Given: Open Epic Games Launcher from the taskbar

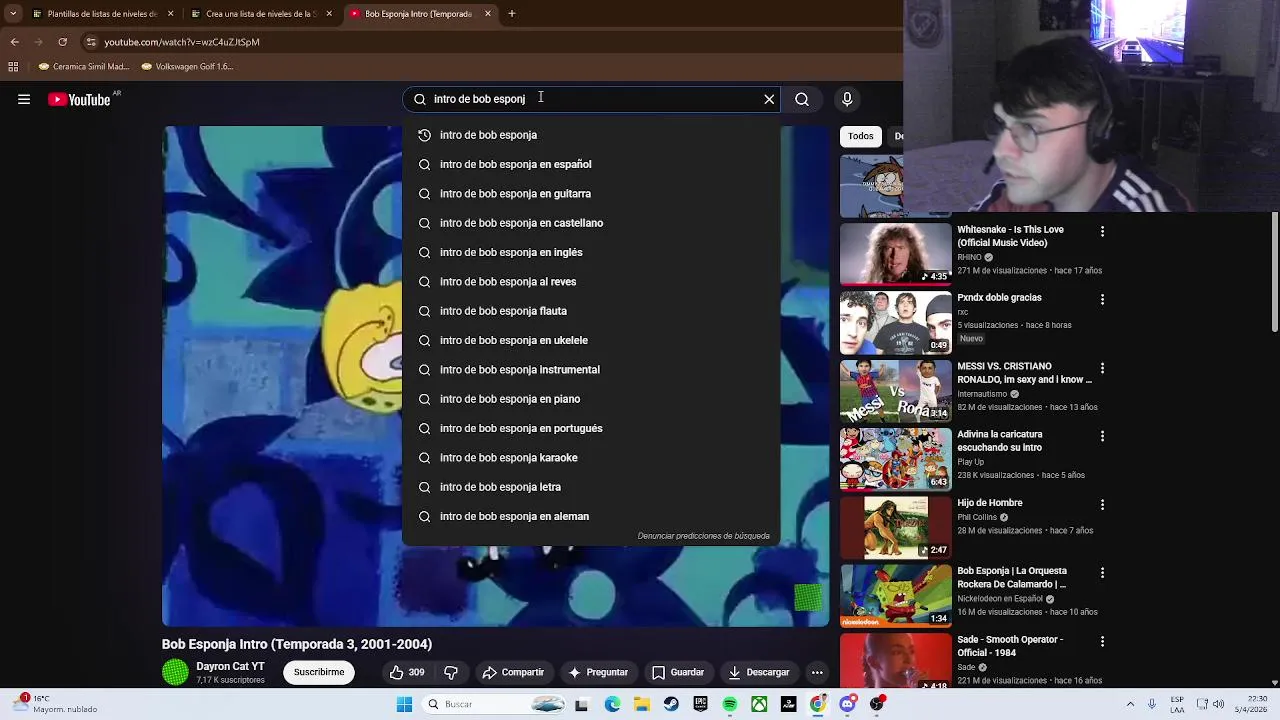Looking at the screenshot, I should point(701,704).
